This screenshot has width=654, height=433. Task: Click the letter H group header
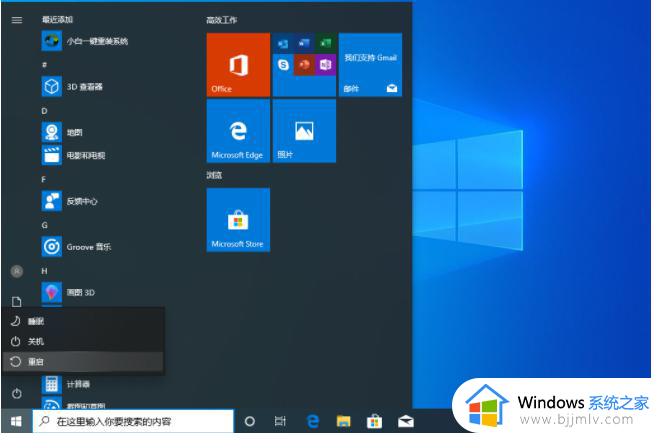click(44, 271)
